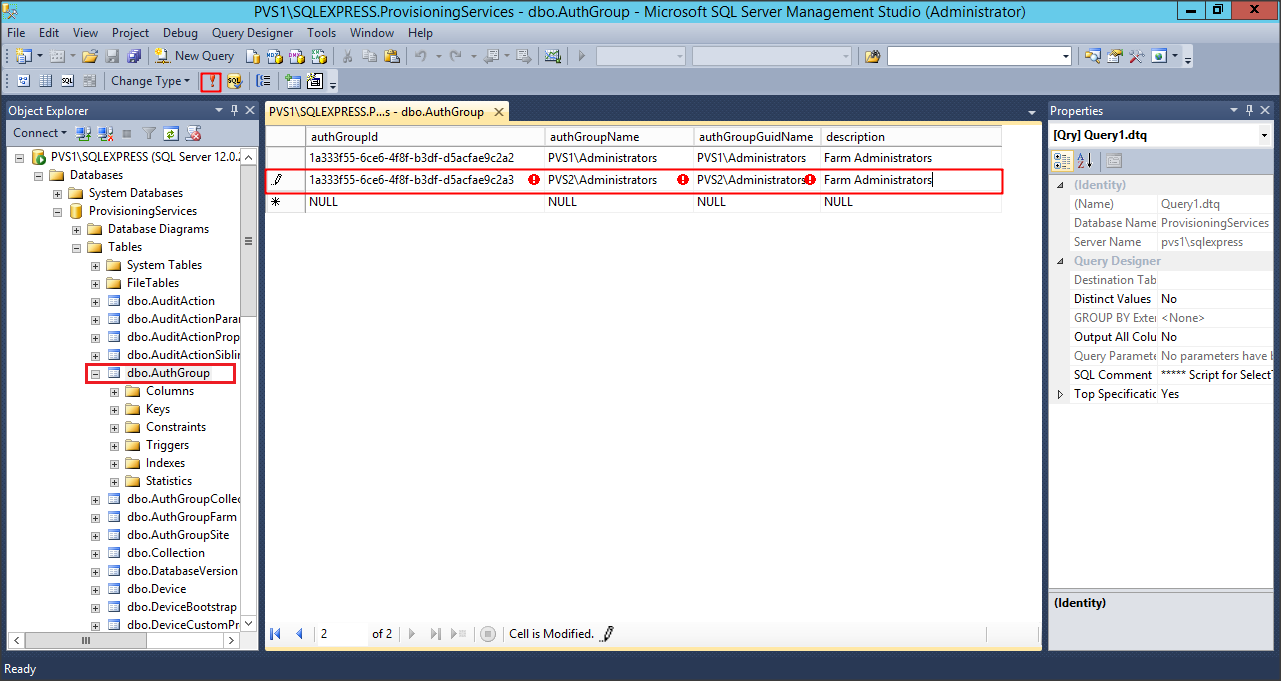Open the Query Designer menu
The width and height of the screenshot is (1281, 681).
coord(252,33)
